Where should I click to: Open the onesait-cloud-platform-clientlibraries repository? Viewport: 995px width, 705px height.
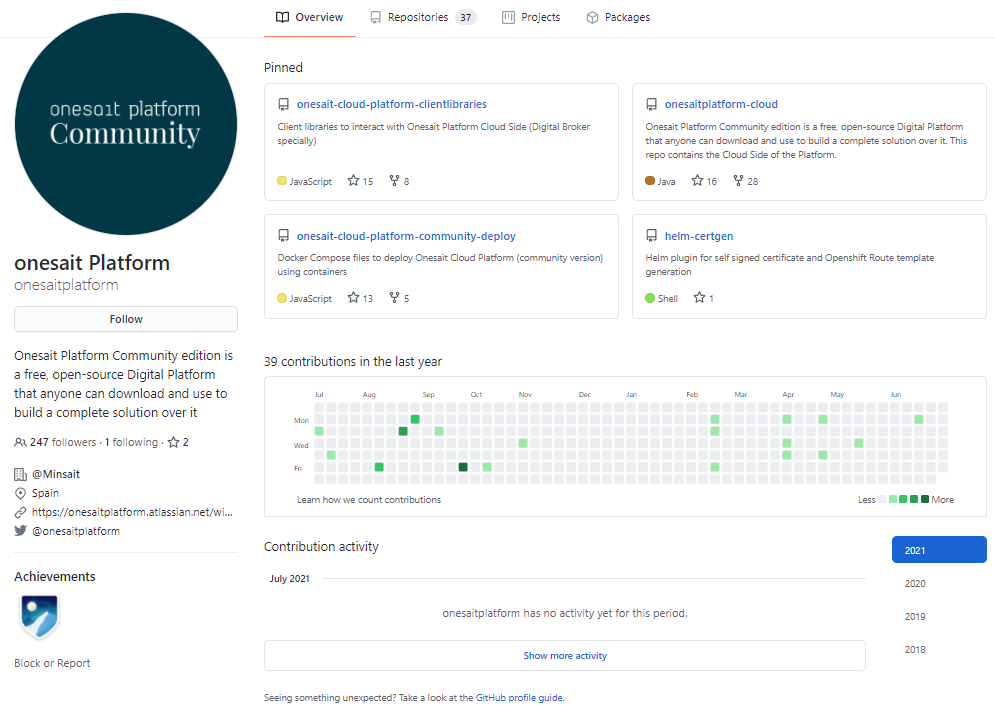(x=392, y=104)
